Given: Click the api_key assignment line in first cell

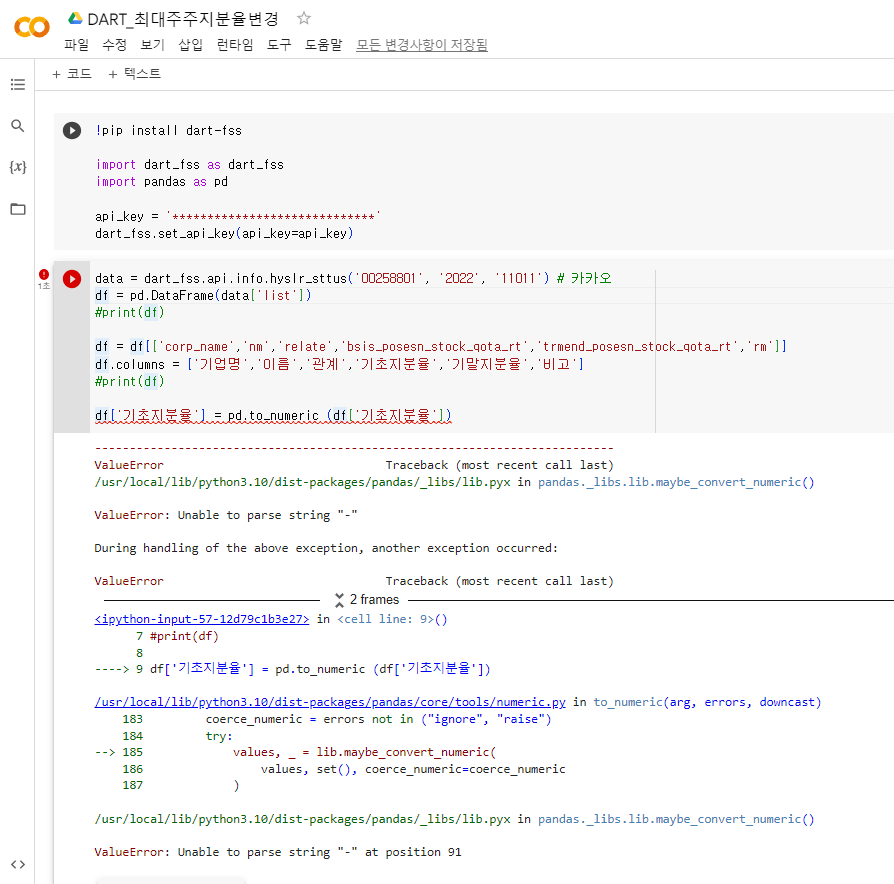Looking at the screenshot, I should tap(237, 216).
